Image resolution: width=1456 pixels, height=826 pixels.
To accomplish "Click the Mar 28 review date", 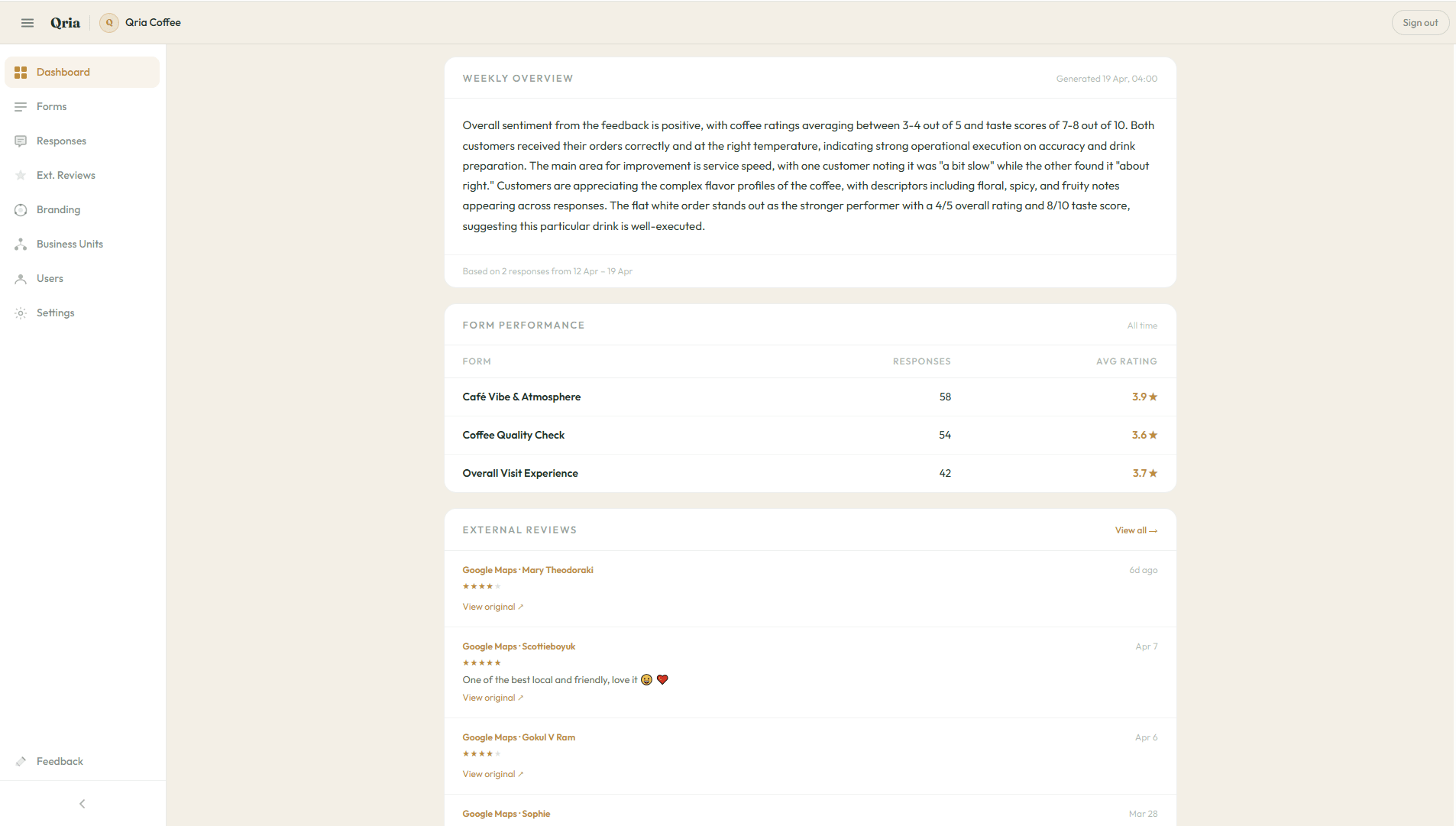I will pos(1144,815).
